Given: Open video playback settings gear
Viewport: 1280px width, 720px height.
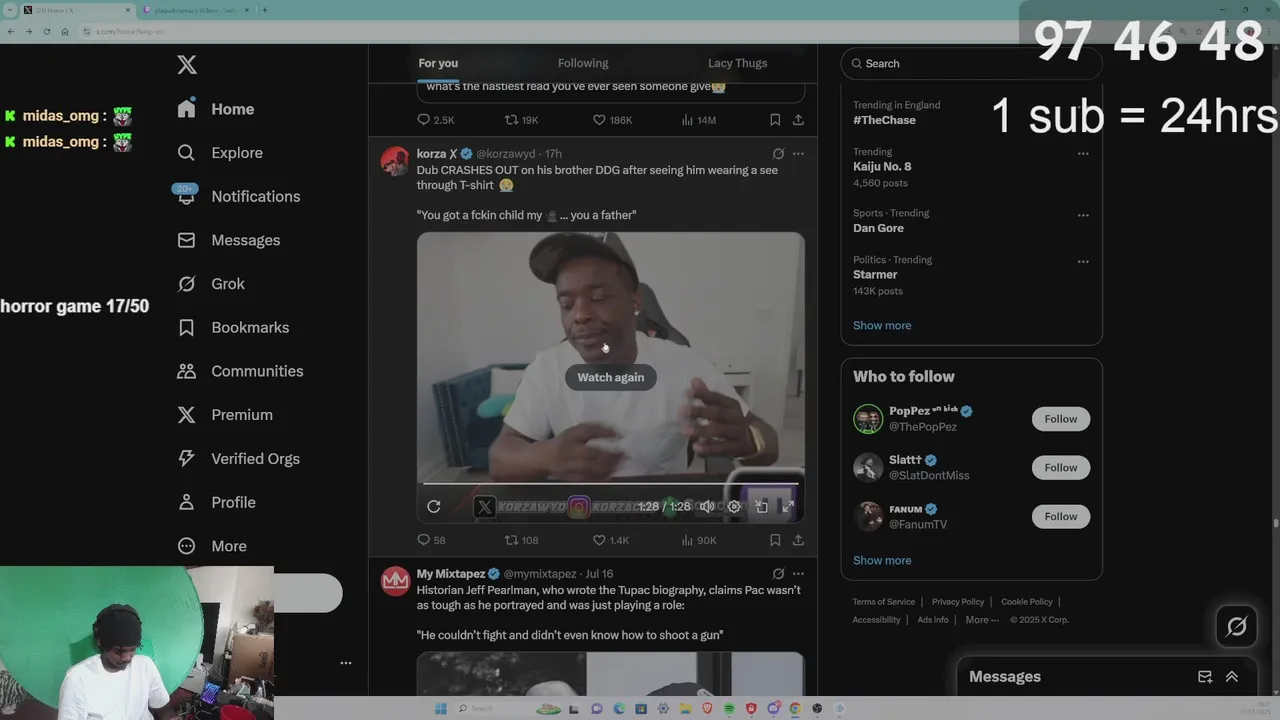Looking at the screenshot, I should 734,507.
